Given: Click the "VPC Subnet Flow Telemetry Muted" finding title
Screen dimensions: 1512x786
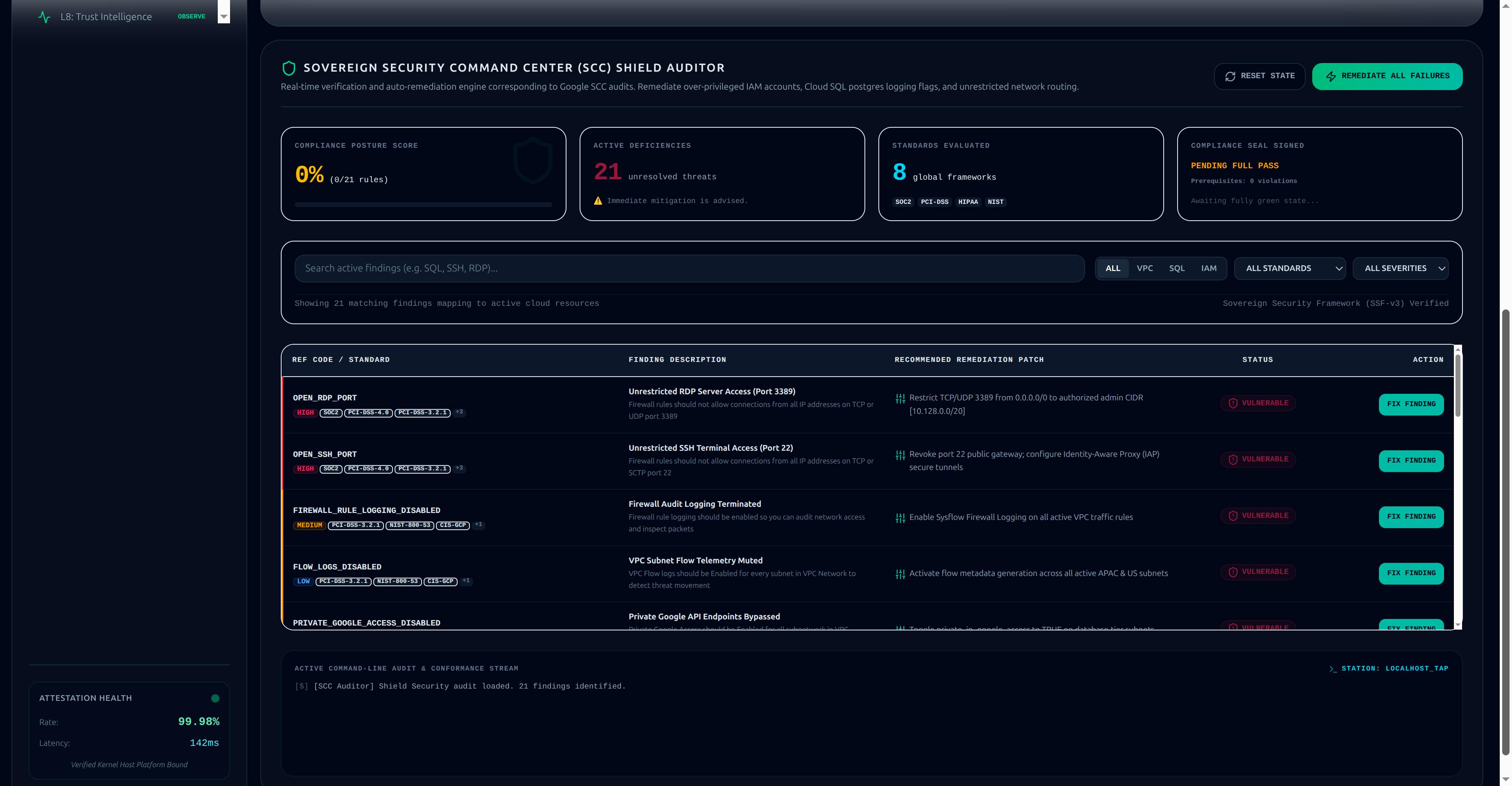Looking at the screenshot, I should pyautogui.click(x=695, y=560).
